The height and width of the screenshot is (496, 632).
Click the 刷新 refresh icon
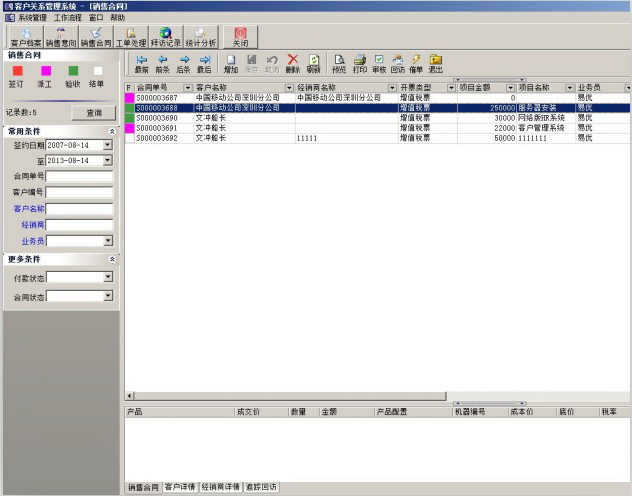point(313,64)
